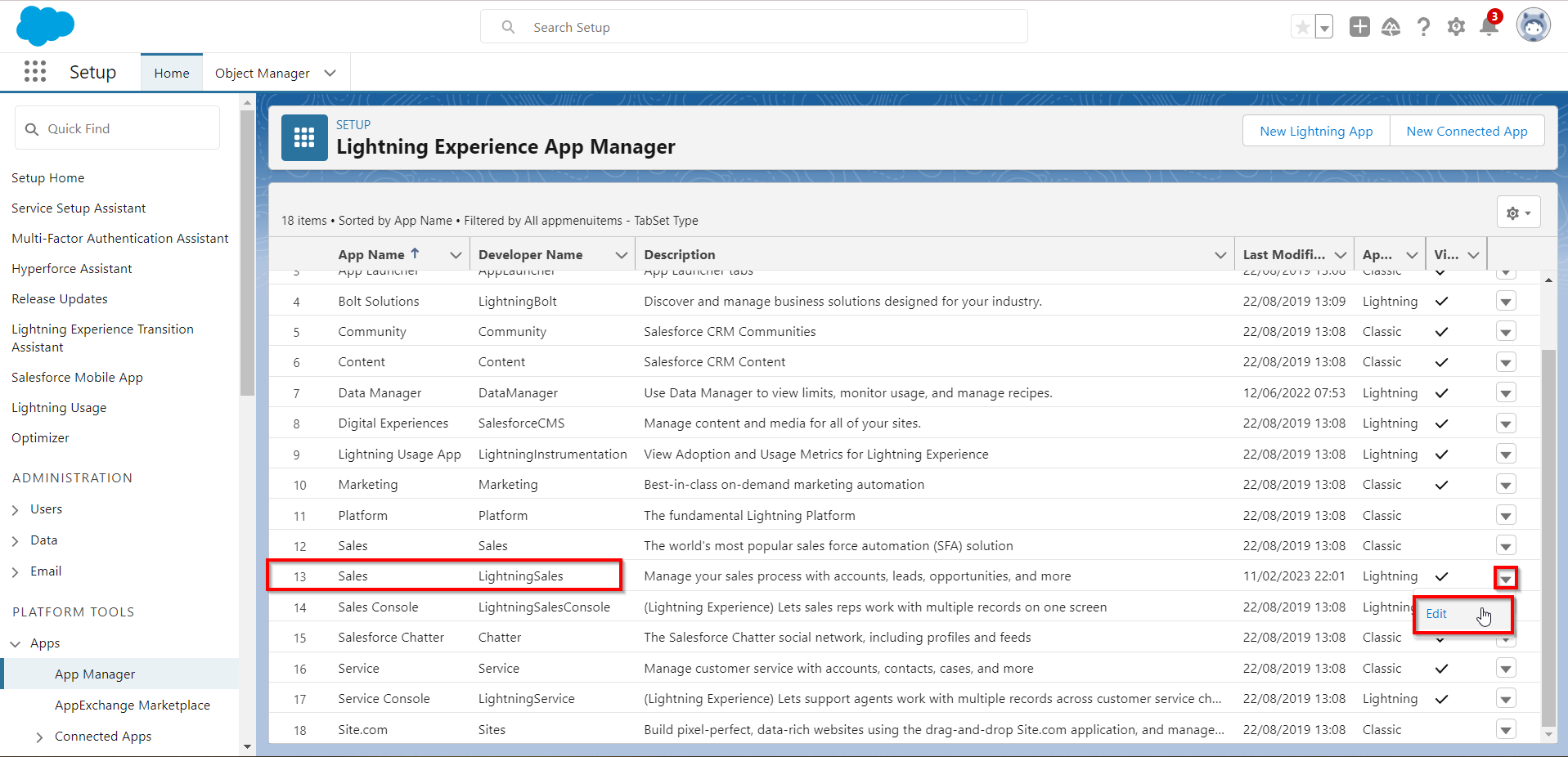Viewport: 1568px width, 757px height.
Task: Open list view controls gear dropdown
Action: 1518,213
